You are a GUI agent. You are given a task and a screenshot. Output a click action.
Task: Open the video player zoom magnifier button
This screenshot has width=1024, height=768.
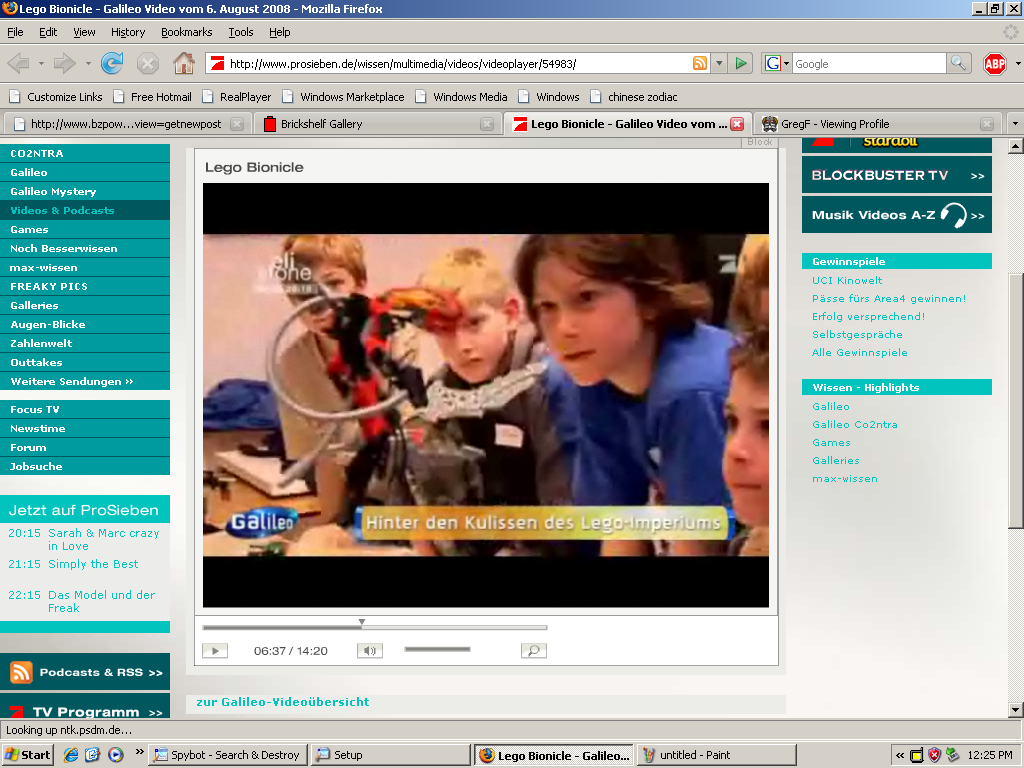pos(534,650)
